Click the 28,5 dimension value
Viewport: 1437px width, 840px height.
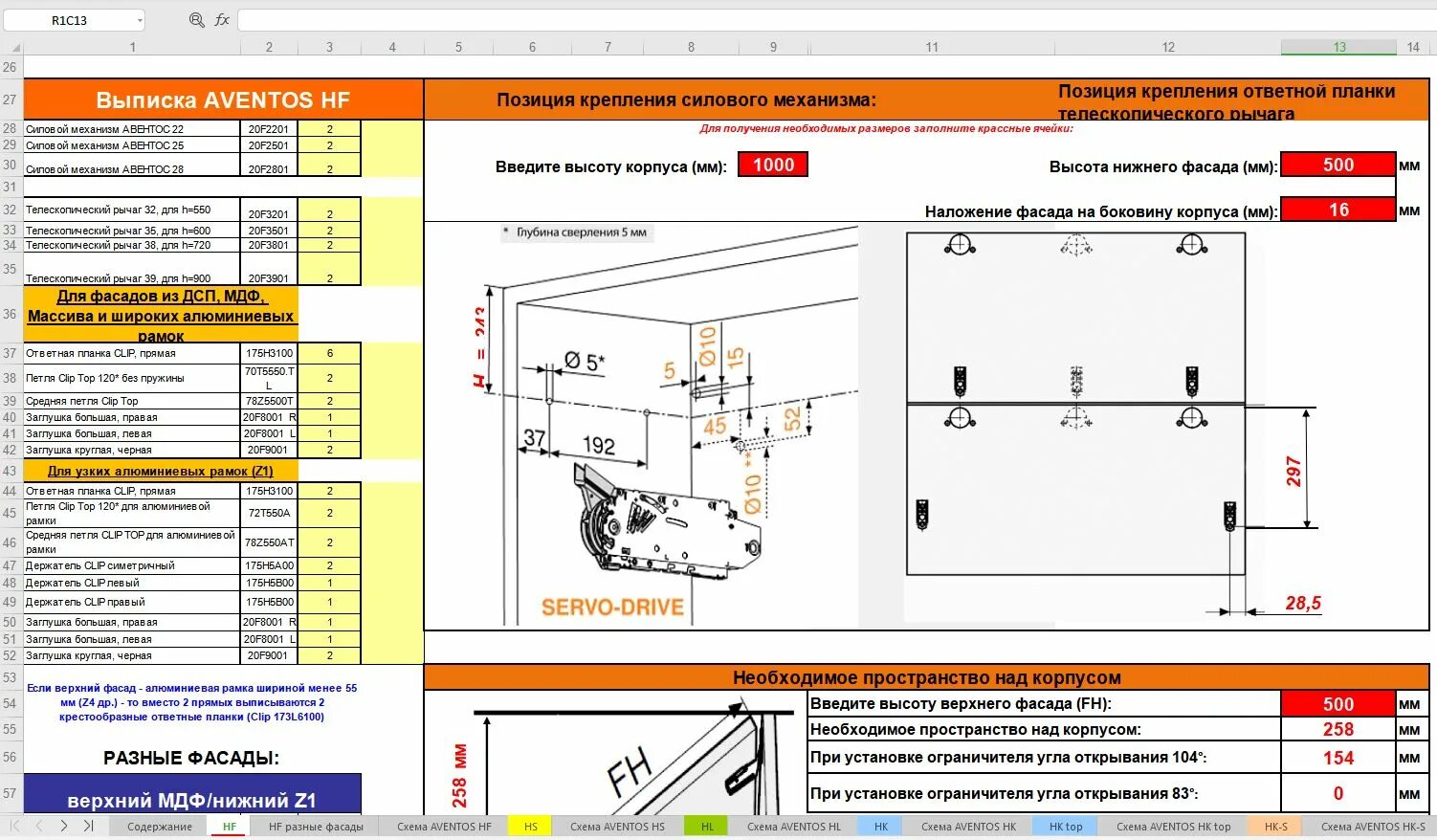[x=1302, y=604]
